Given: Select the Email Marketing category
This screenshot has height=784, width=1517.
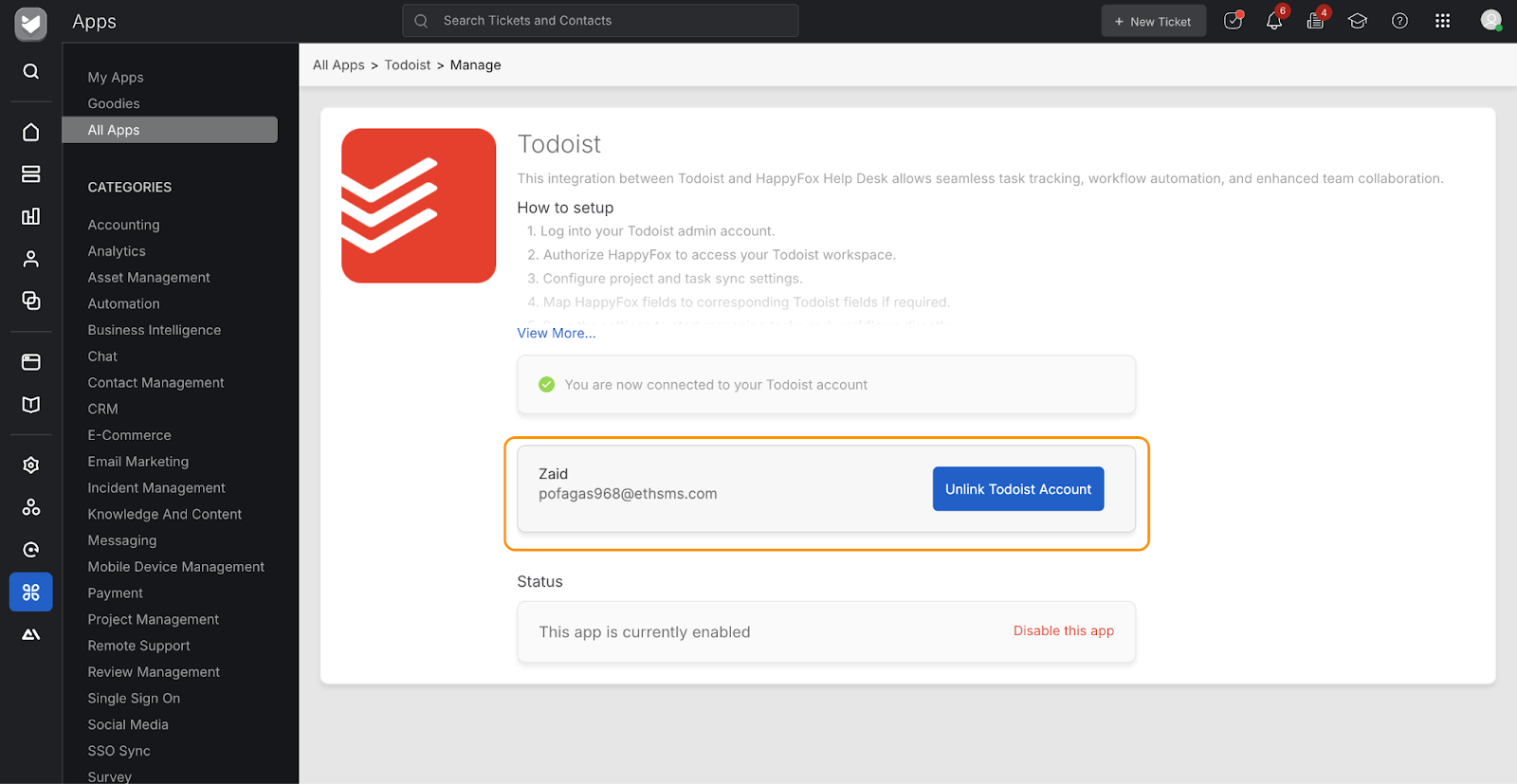Looking at the screenshot, I should [x=138, y=462].
